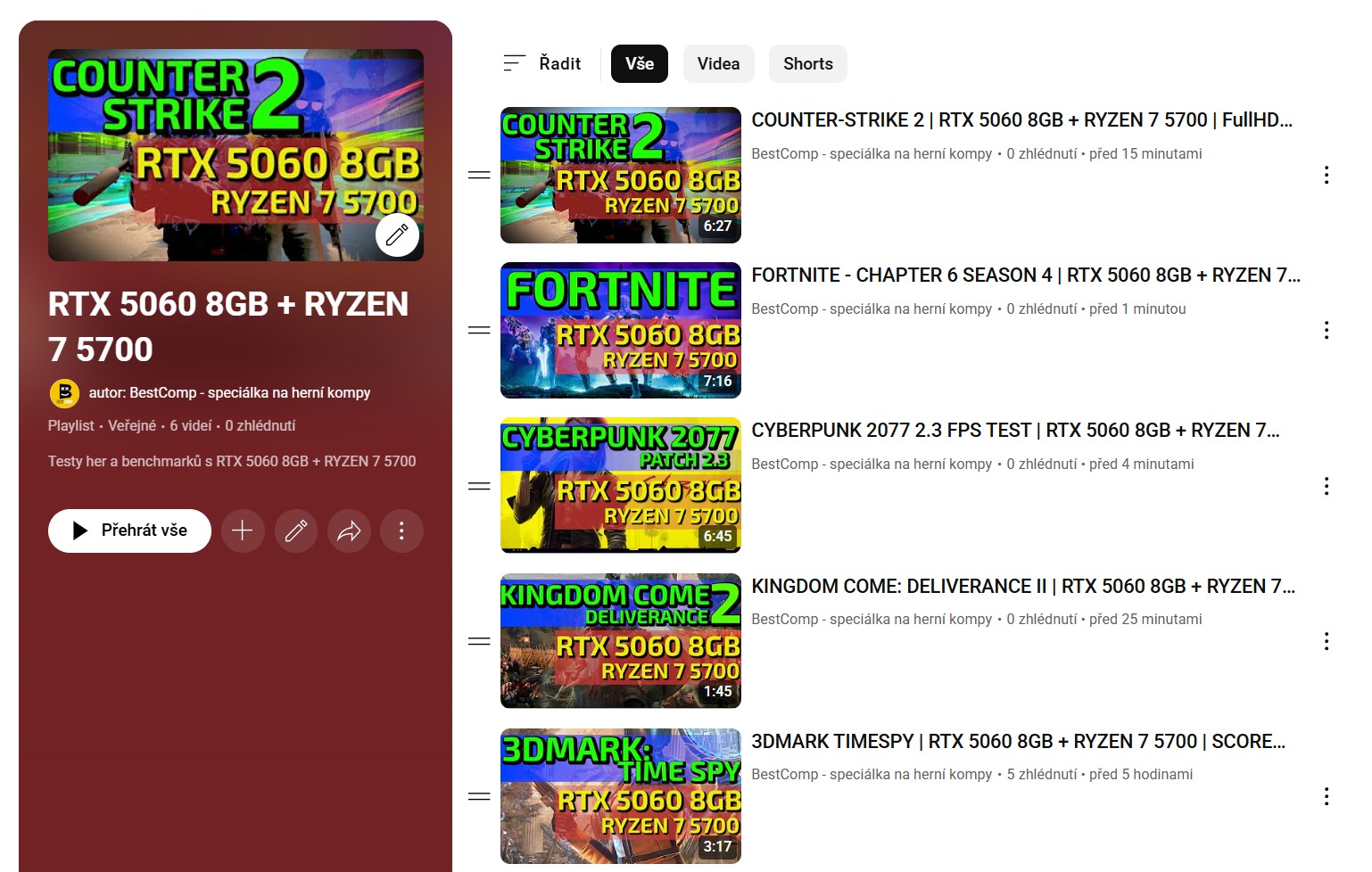
Task: Click the 1:45 duration badge
Action: [717, 691]
